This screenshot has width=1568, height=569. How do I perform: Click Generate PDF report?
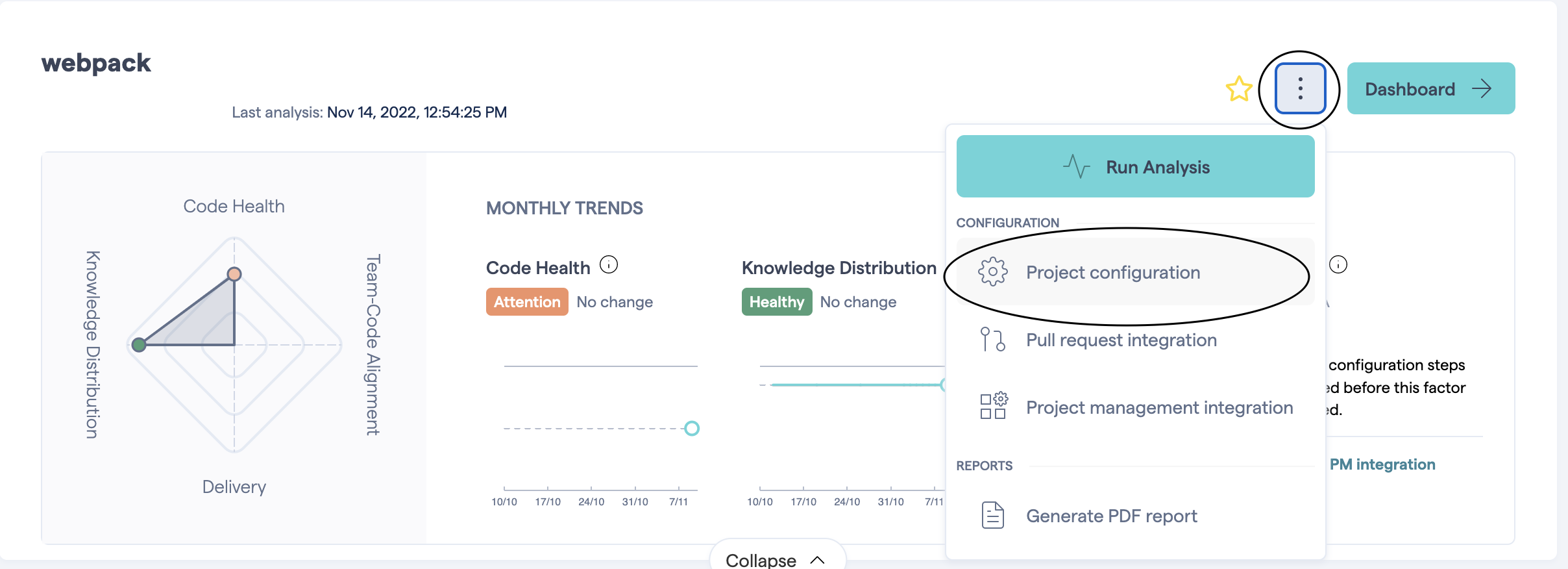click(x=1111, y=516)
